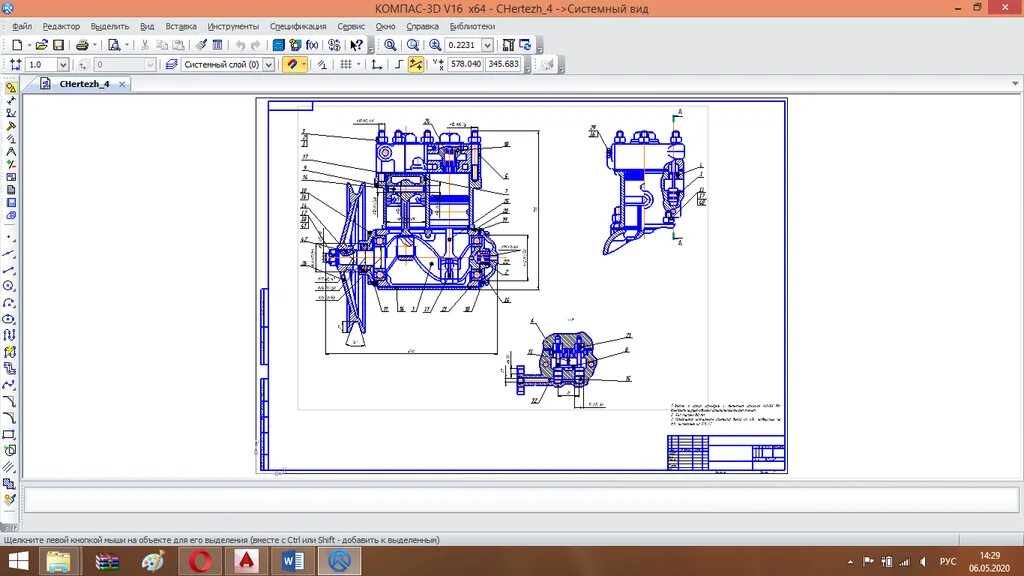Click the layer manager icon

[x=171, y=64]
